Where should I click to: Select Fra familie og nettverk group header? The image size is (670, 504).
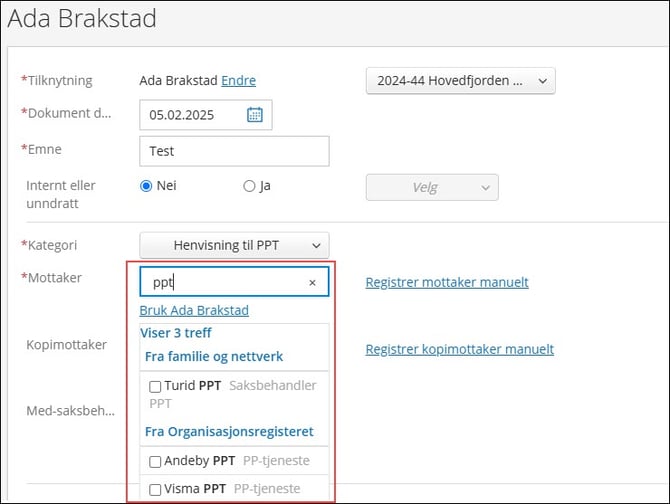[215, 356]
